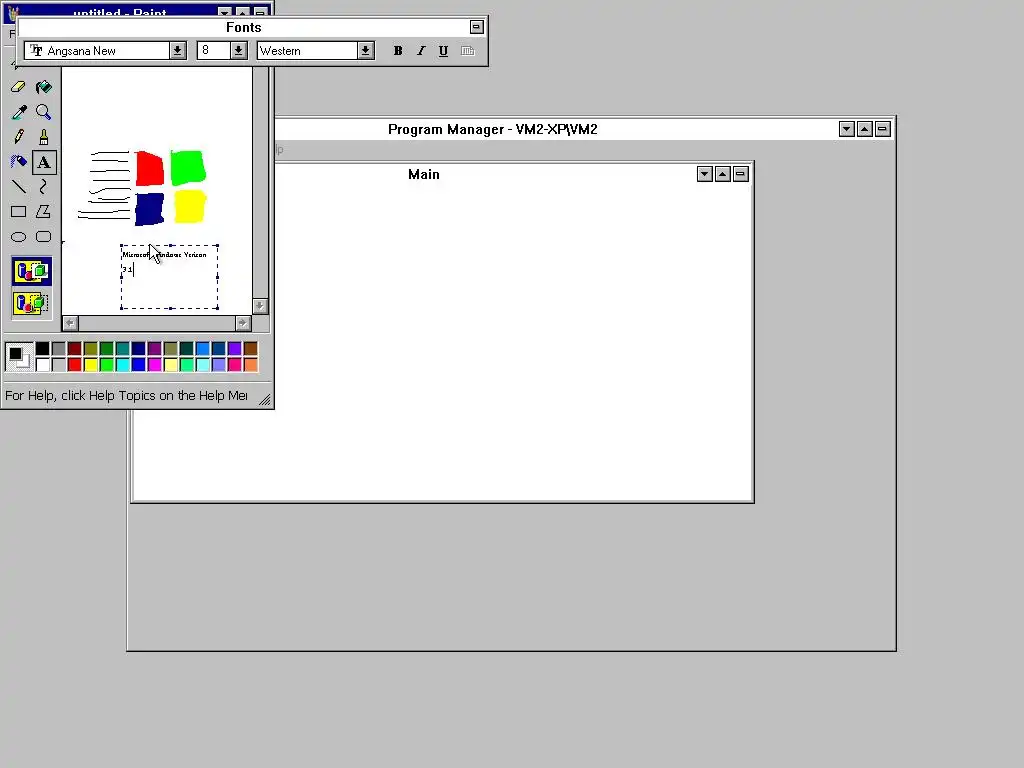Select the Brush tool
This screenshot has width=1024, height=768.
[44, 137]
